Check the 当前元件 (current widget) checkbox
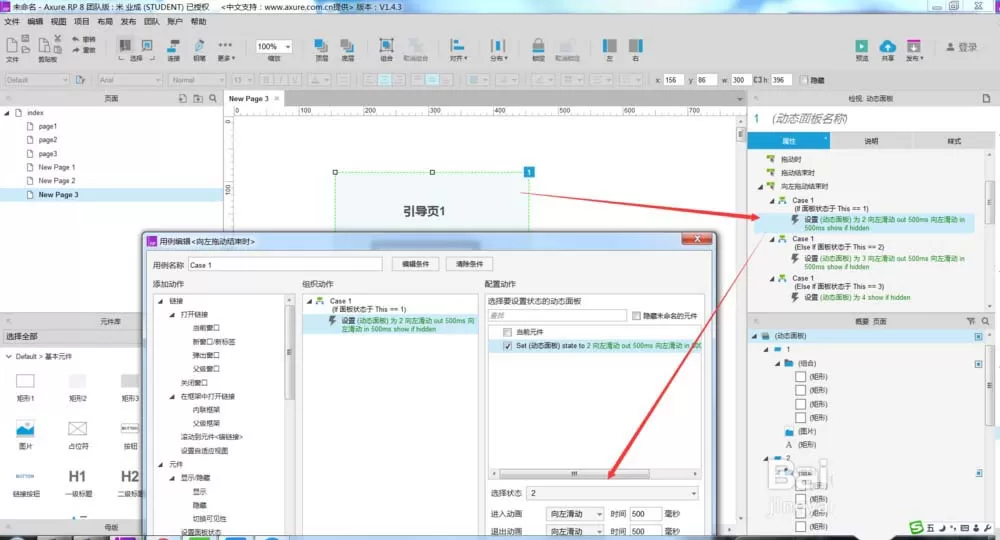Viewport: 1000px width, 540px height. click(x=507, y=332)
